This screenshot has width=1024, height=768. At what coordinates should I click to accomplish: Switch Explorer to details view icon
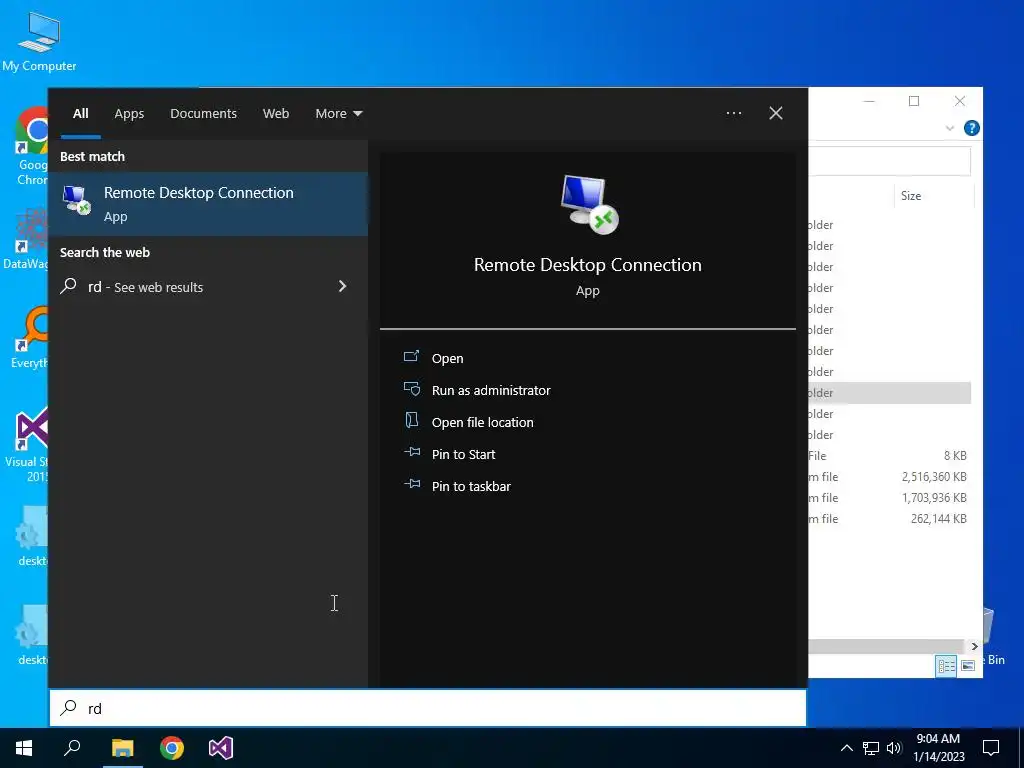pyautogui.click(x=946, y=665)
